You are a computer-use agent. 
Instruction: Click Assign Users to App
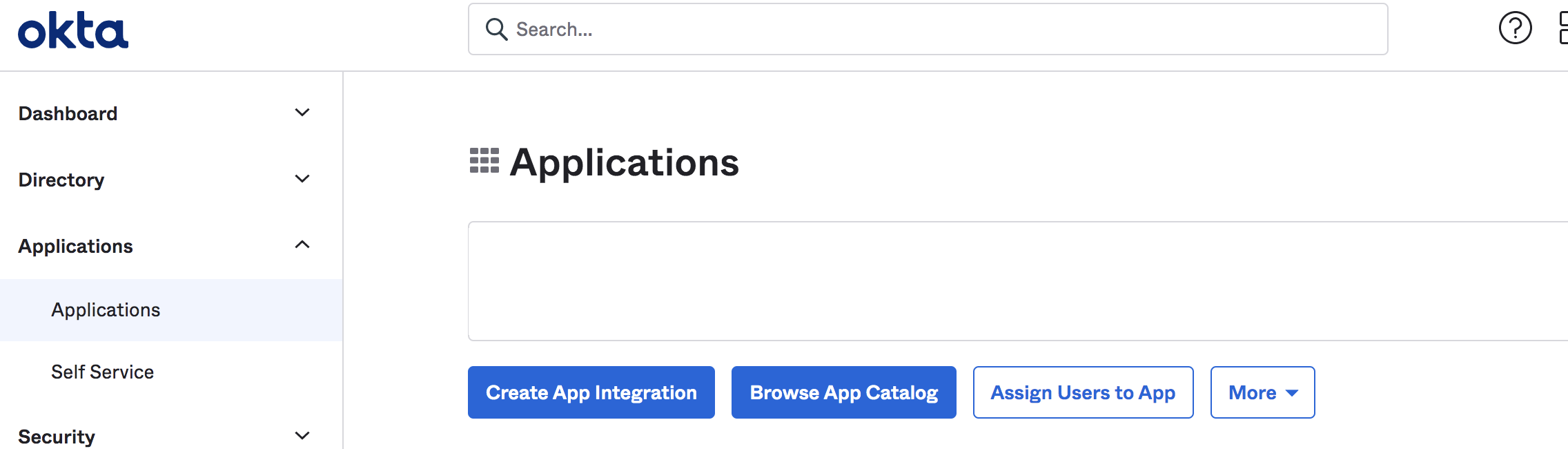coord(1082,392)
